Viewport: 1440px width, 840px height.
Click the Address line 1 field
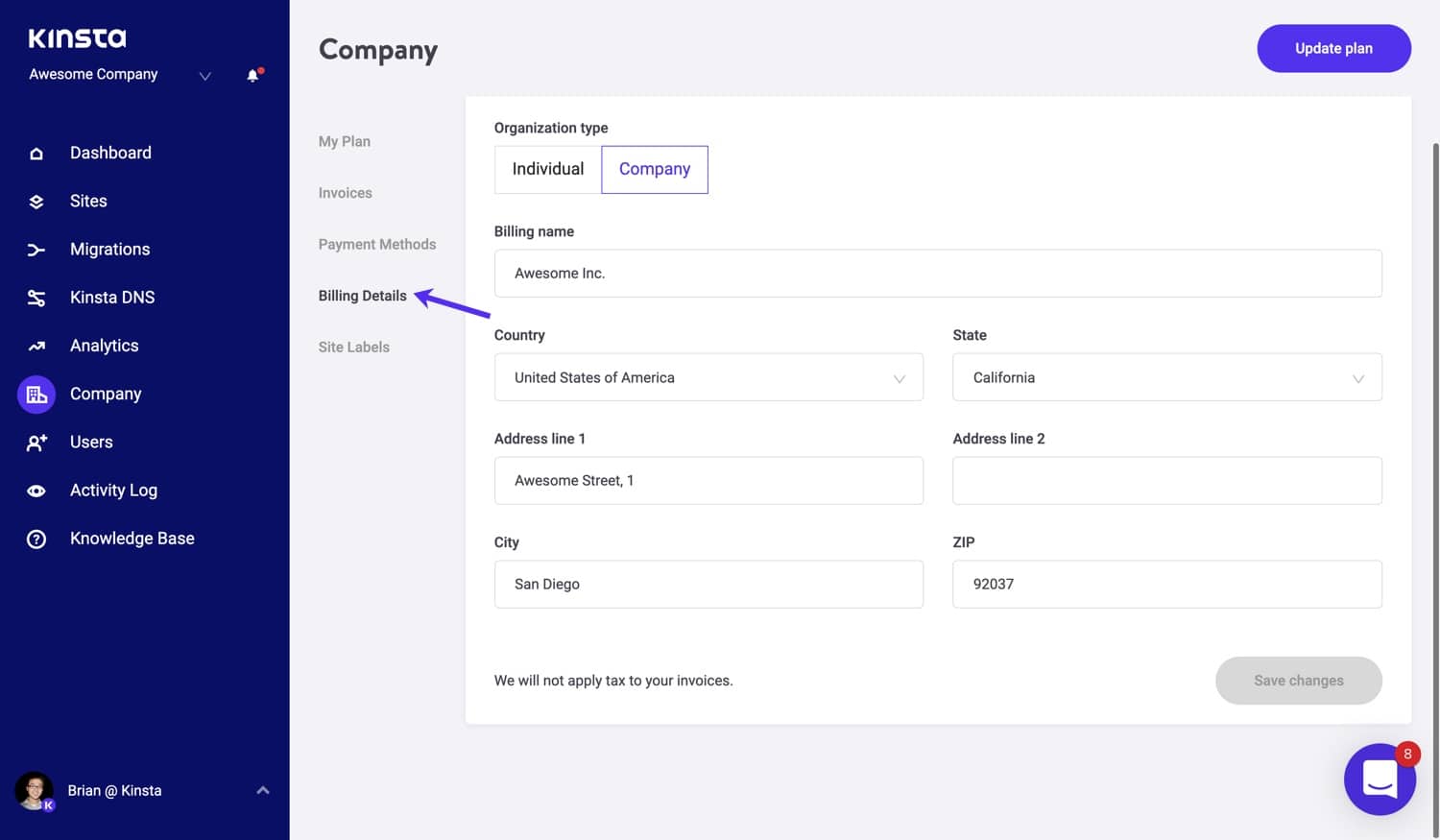pos(708,481)
